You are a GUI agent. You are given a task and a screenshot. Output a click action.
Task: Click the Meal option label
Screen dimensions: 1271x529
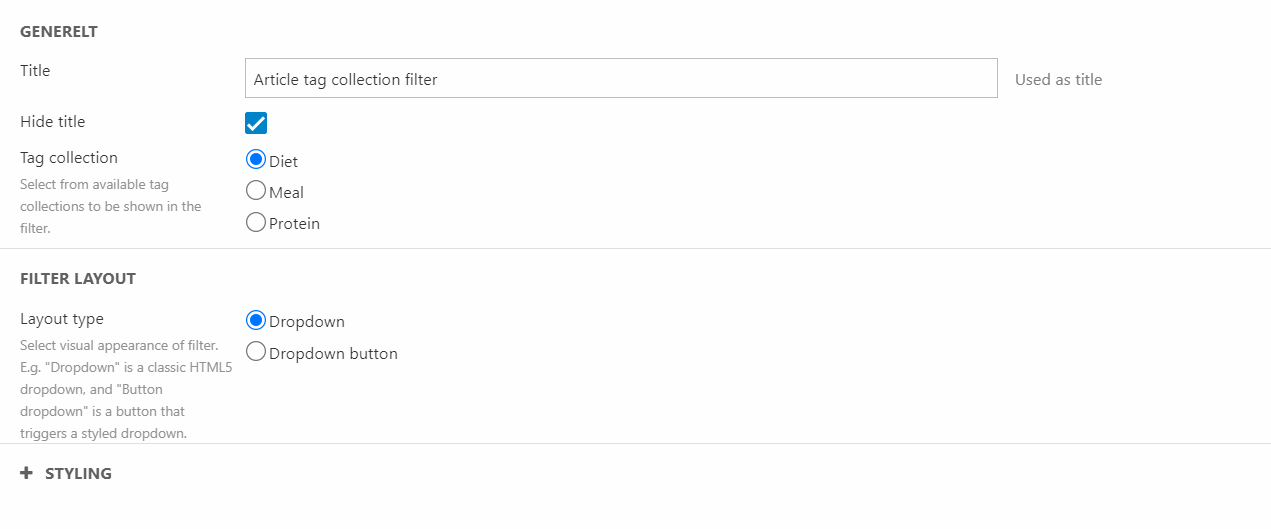pos(286,193)
